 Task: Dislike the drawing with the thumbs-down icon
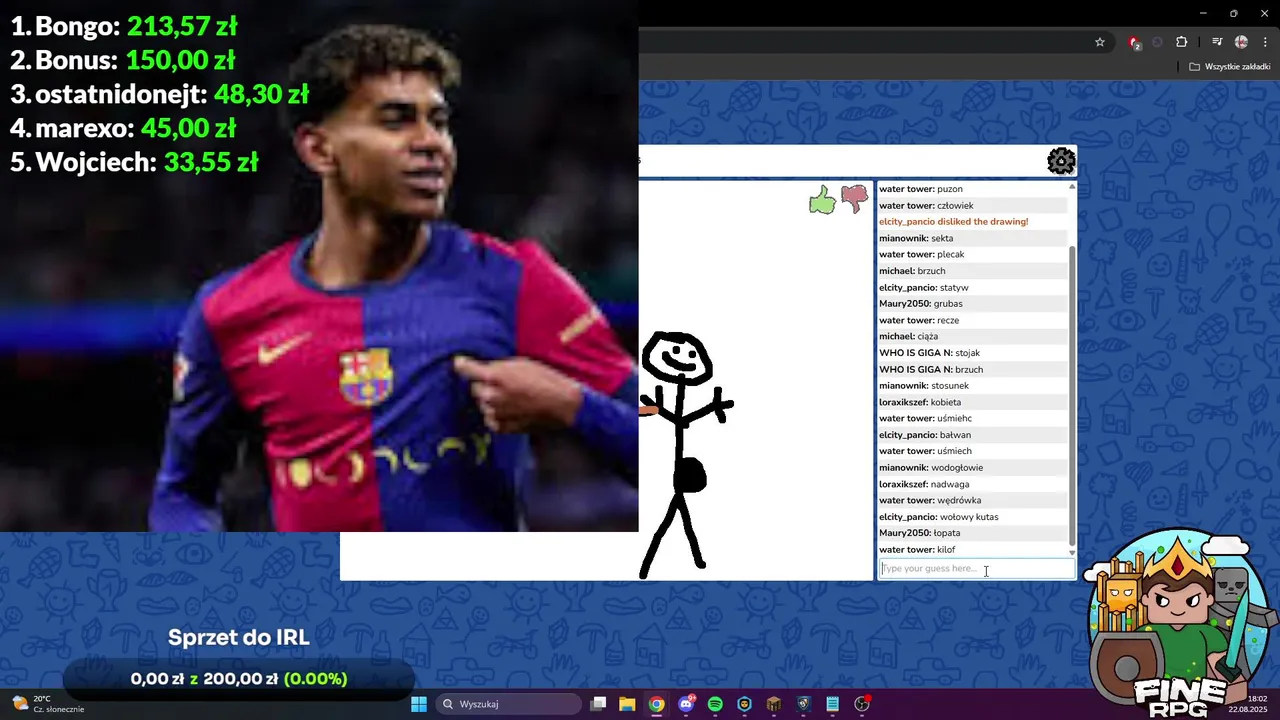tap(854, 199)
